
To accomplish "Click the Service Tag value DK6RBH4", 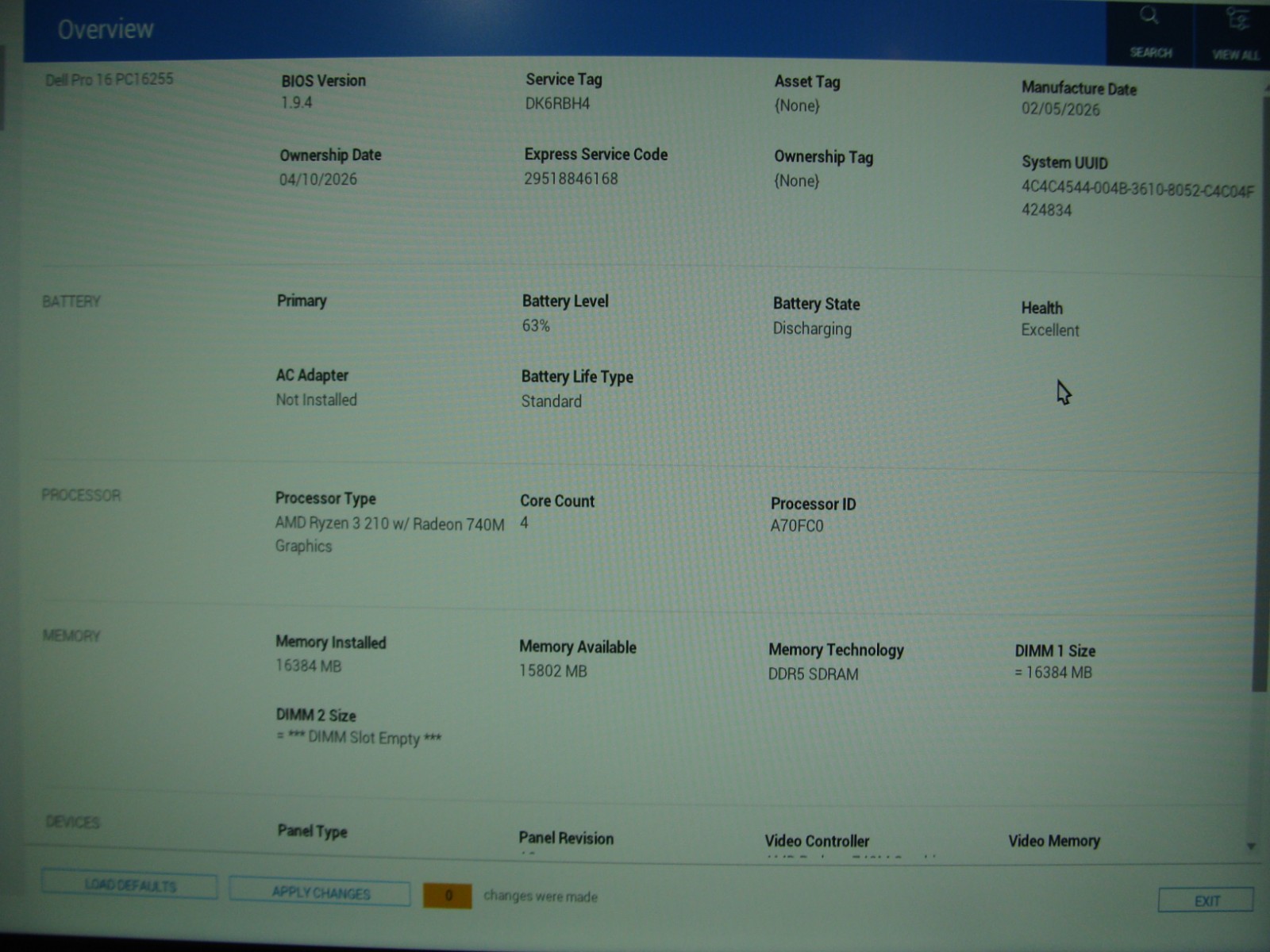I will click(x=557, y=103).
